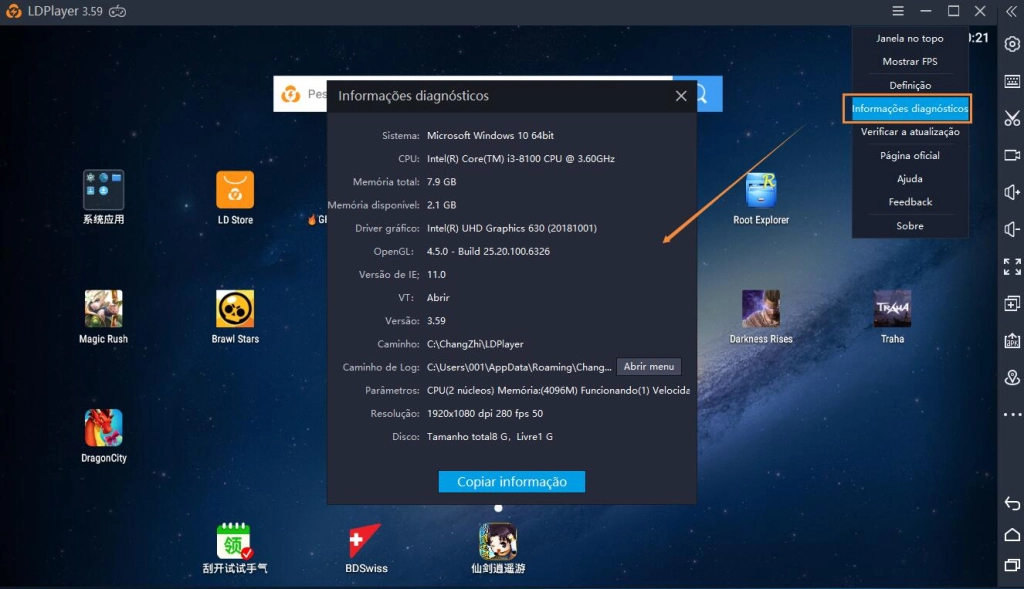
Task: Open 'Página oficial' menu entry
Action: (910, 155)
